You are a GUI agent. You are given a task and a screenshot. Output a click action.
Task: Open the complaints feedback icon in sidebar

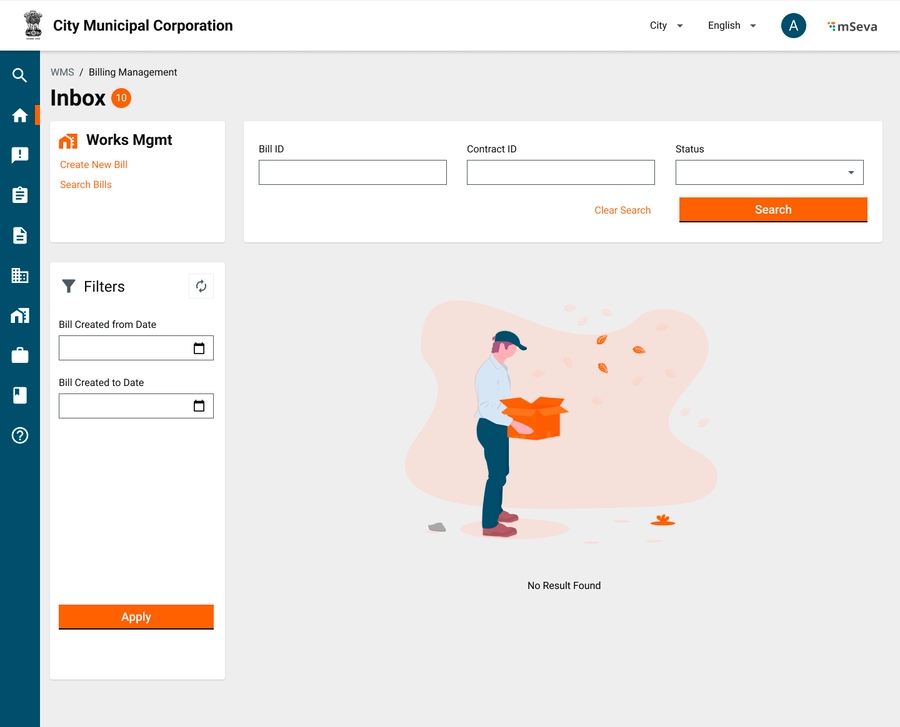pos(19,155)
